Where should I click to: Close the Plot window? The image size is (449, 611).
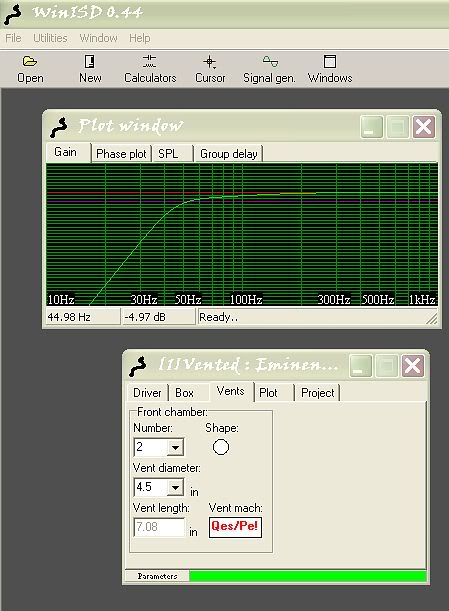tap(424, 127)
